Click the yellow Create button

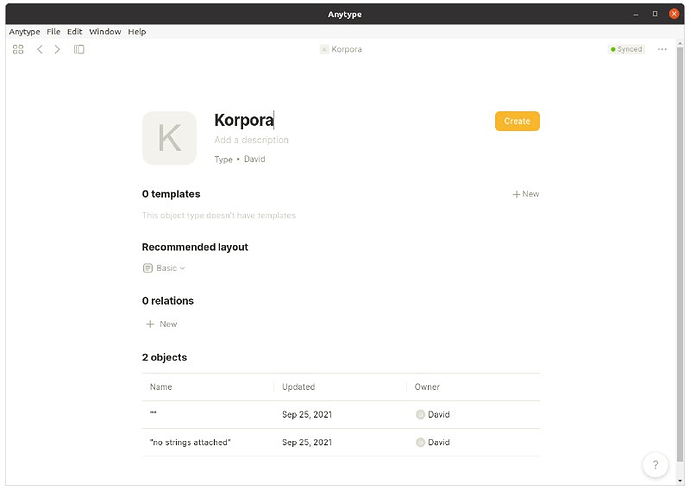click(x=517, y=121)
